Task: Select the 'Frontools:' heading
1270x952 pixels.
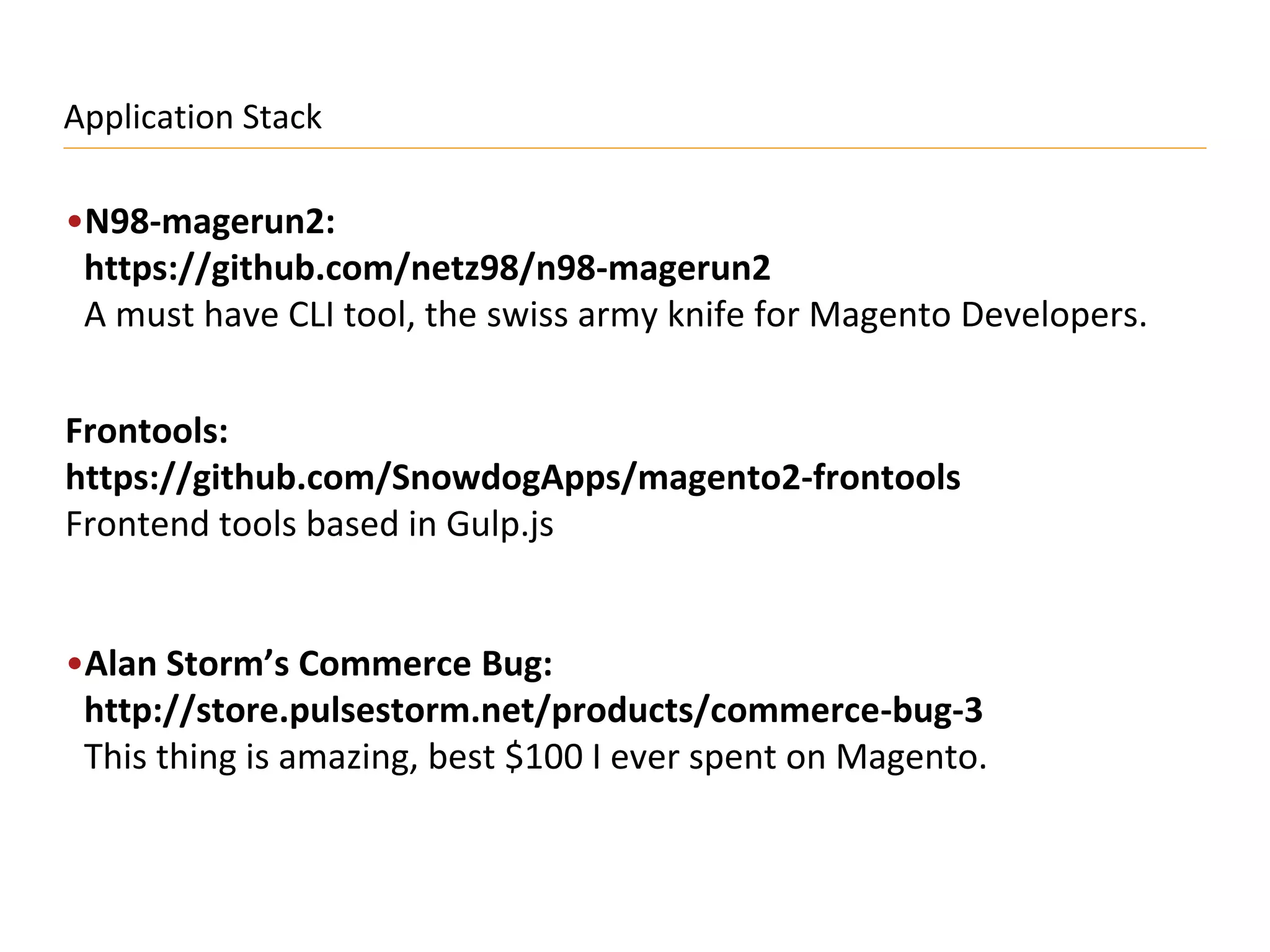Action: (x=147, y=431)
